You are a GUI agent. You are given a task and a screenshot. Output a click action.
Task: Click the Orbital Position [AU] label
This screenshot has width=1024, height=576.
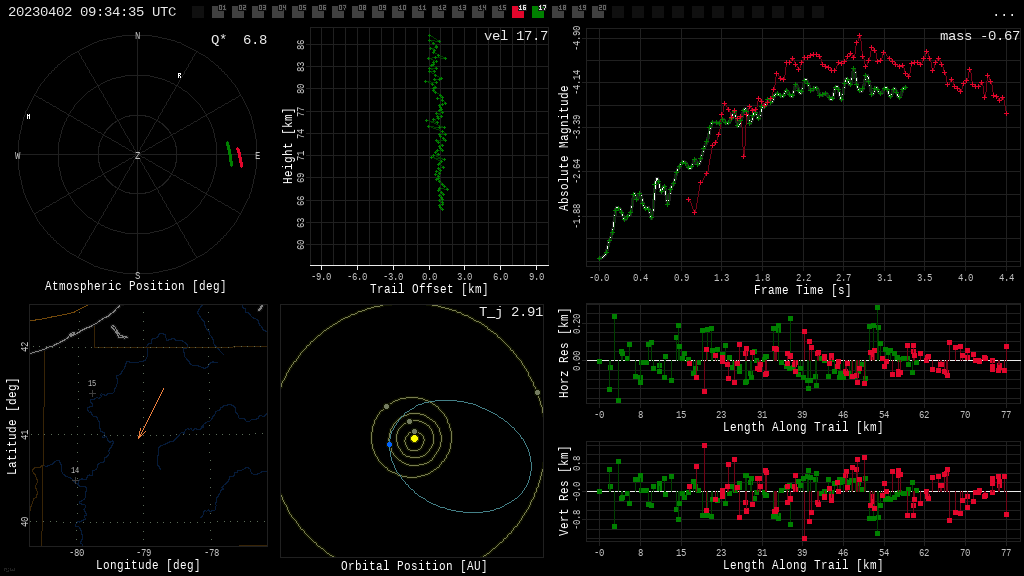coord(414,566)
